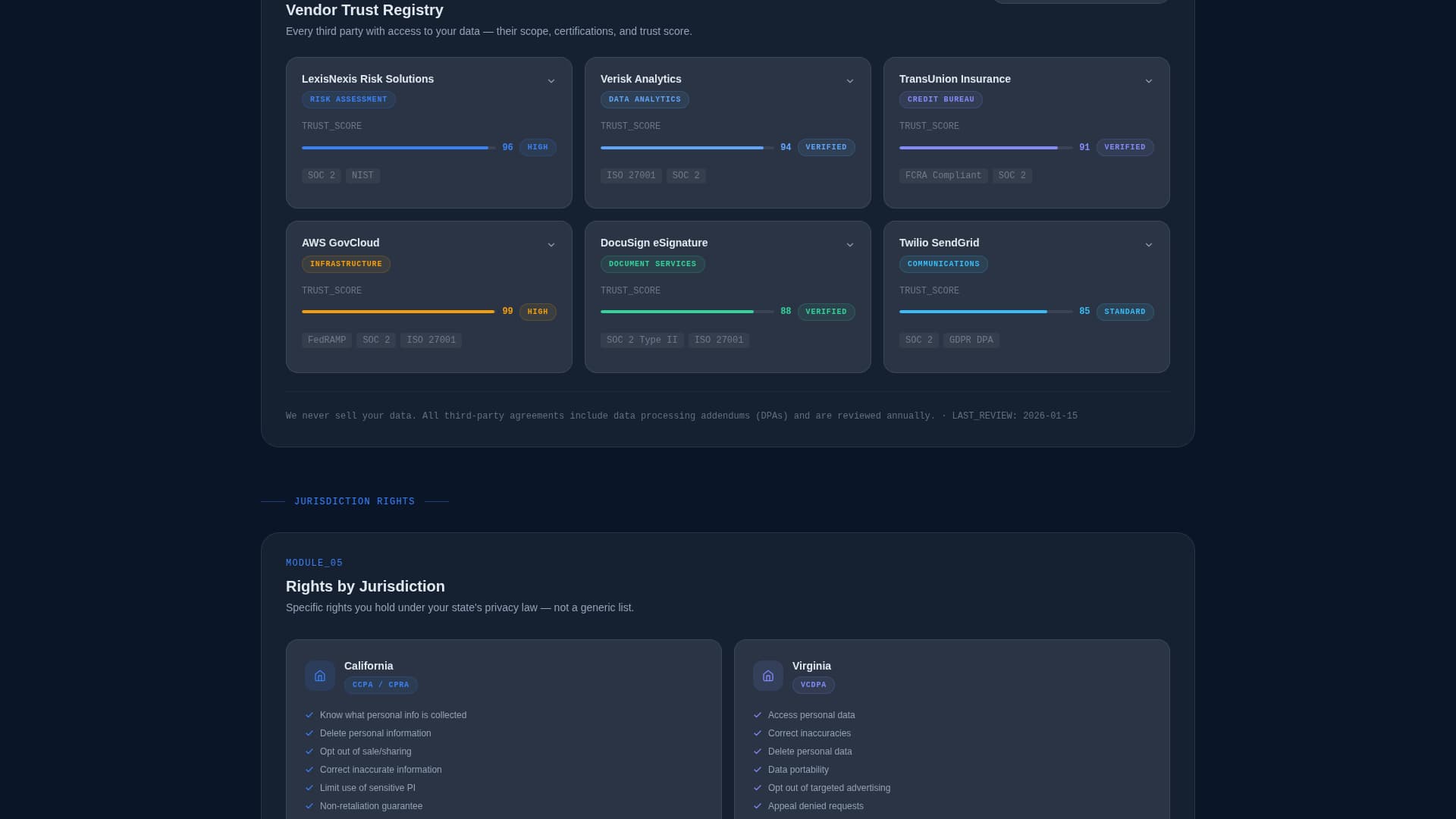Select the VCDPA jurisdiction tab
Viewport: 1456px width, 819px height.
[x=813, y=685]
